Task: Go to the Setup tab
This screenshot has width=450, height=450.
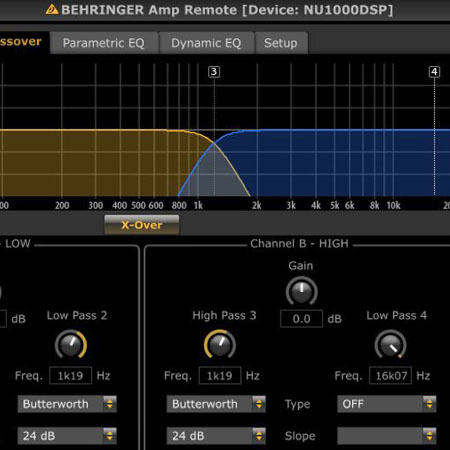Action: point(281,43)
